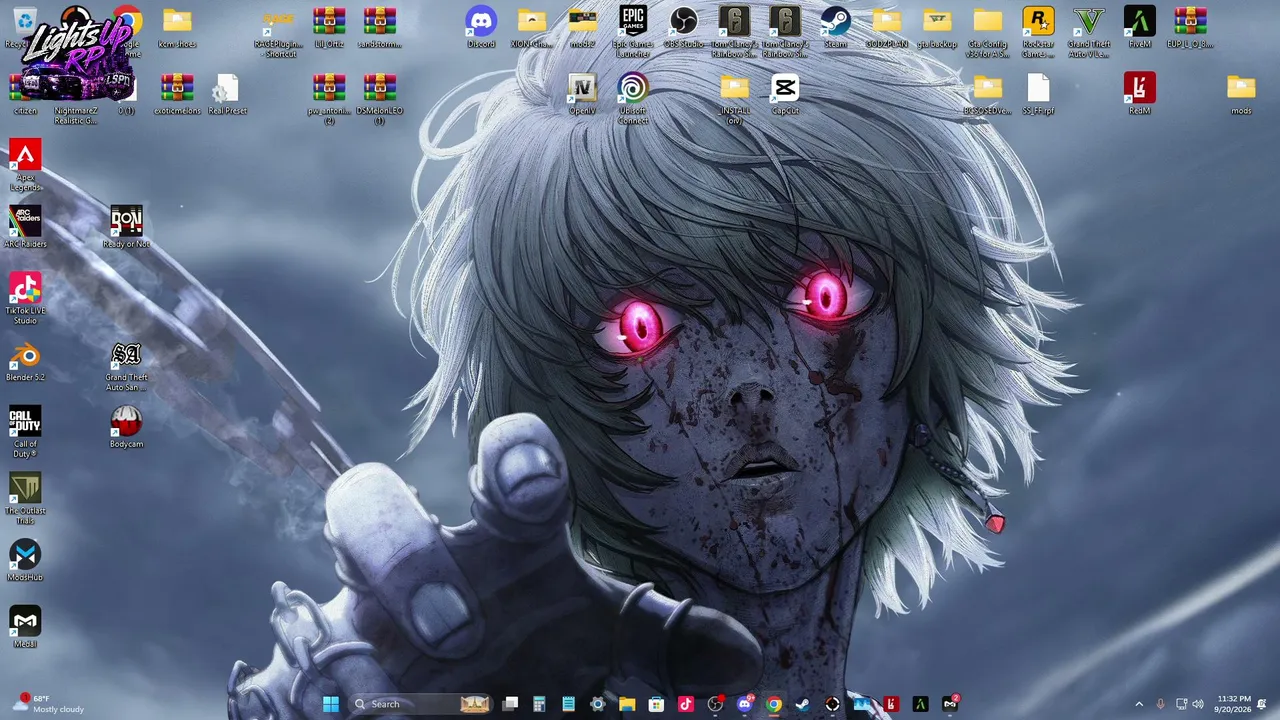Open the weather widget showing Mostly cloudy
This screenshot has width=1280, height=720.
pyautogui.click(x=47, y=704)
